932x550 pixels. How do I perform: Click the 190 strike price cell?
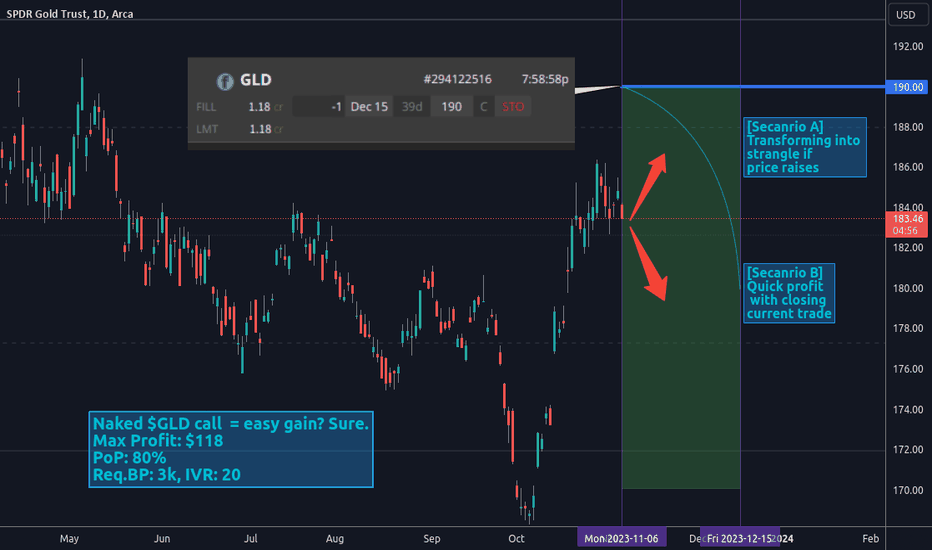451,106
